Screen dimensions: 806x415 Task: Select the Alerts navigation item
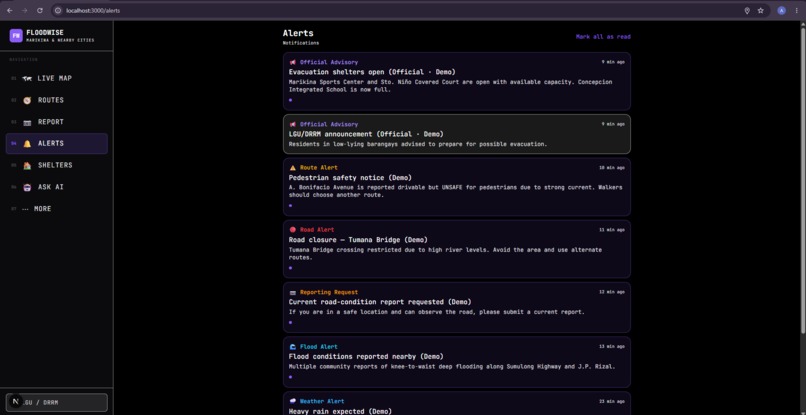point(57,143)
